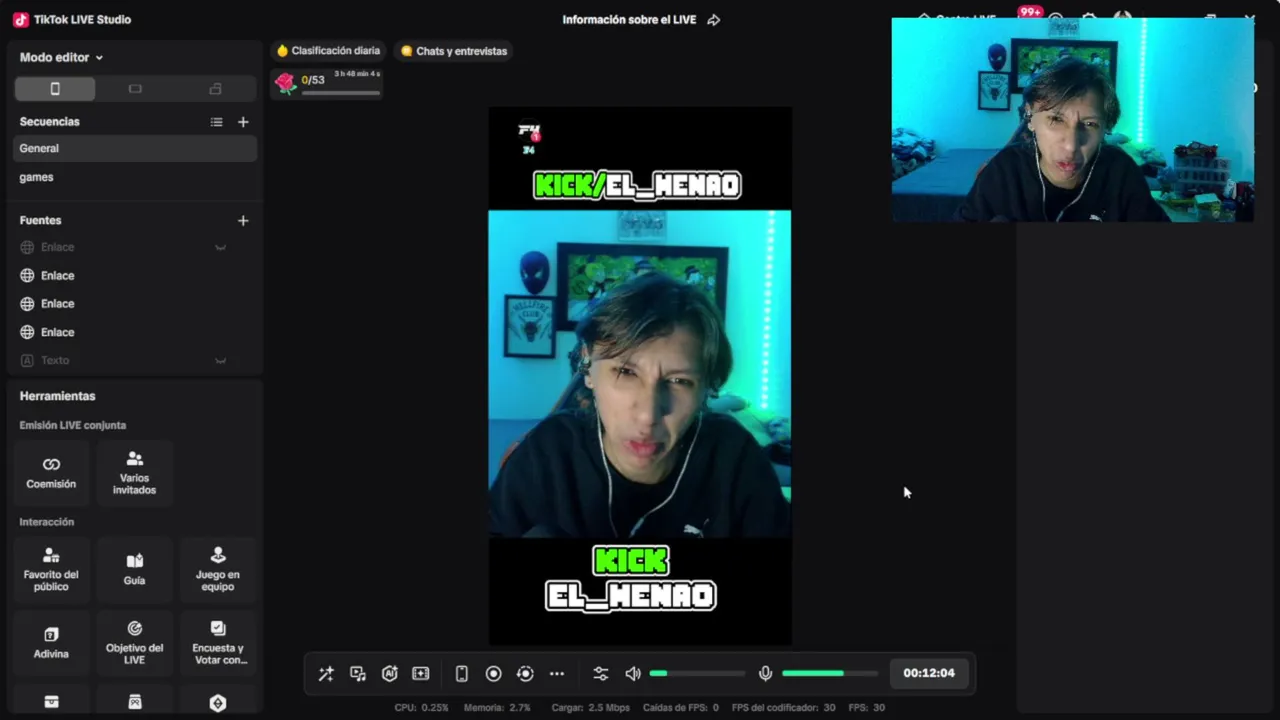Viewport: 1280px width, 720px height.
Task: Click the rose gift goal 0/53 progress
Action: point(327,83)
